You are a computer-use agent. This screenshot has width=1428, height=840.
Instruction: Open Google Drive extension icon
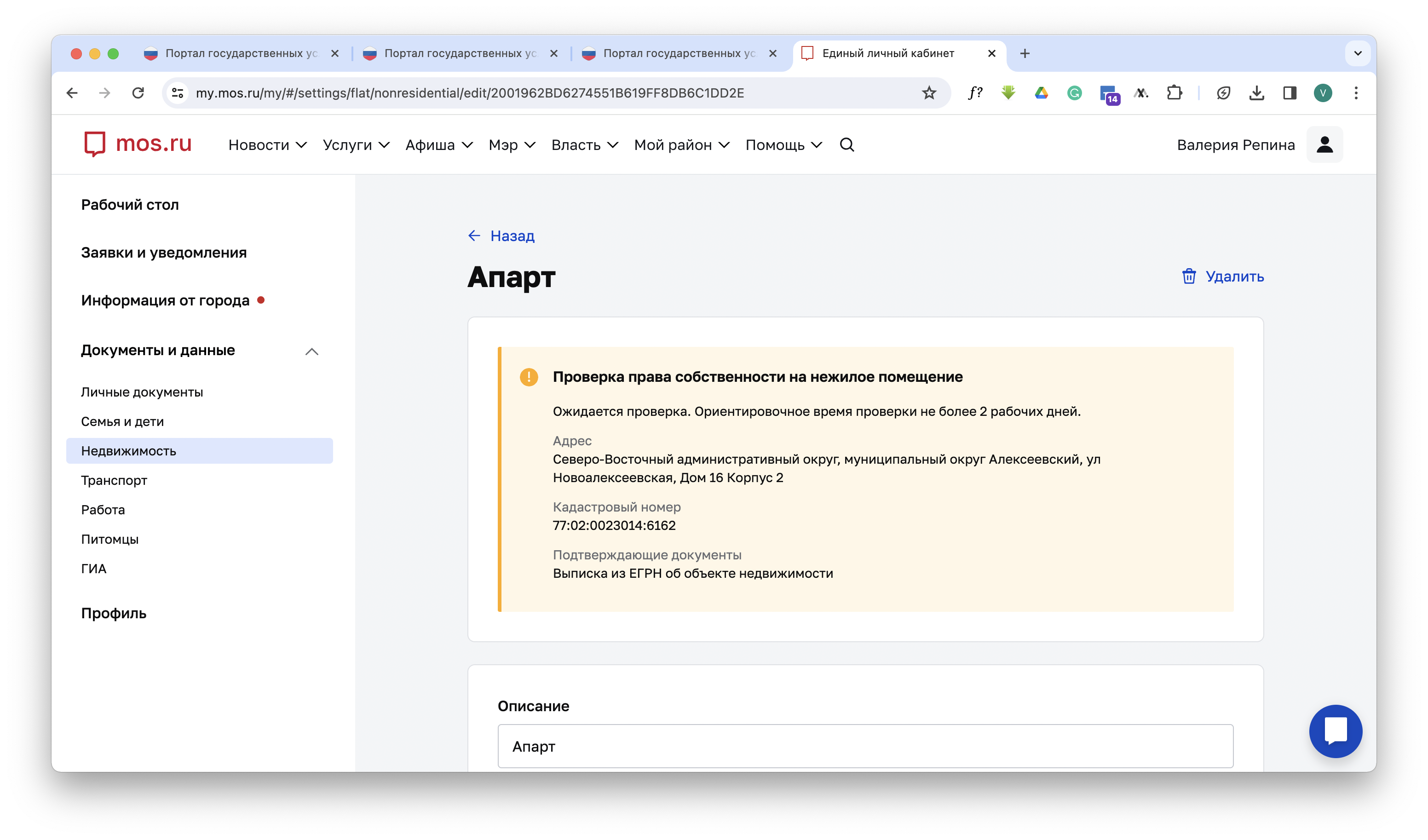coord(1042,93)
